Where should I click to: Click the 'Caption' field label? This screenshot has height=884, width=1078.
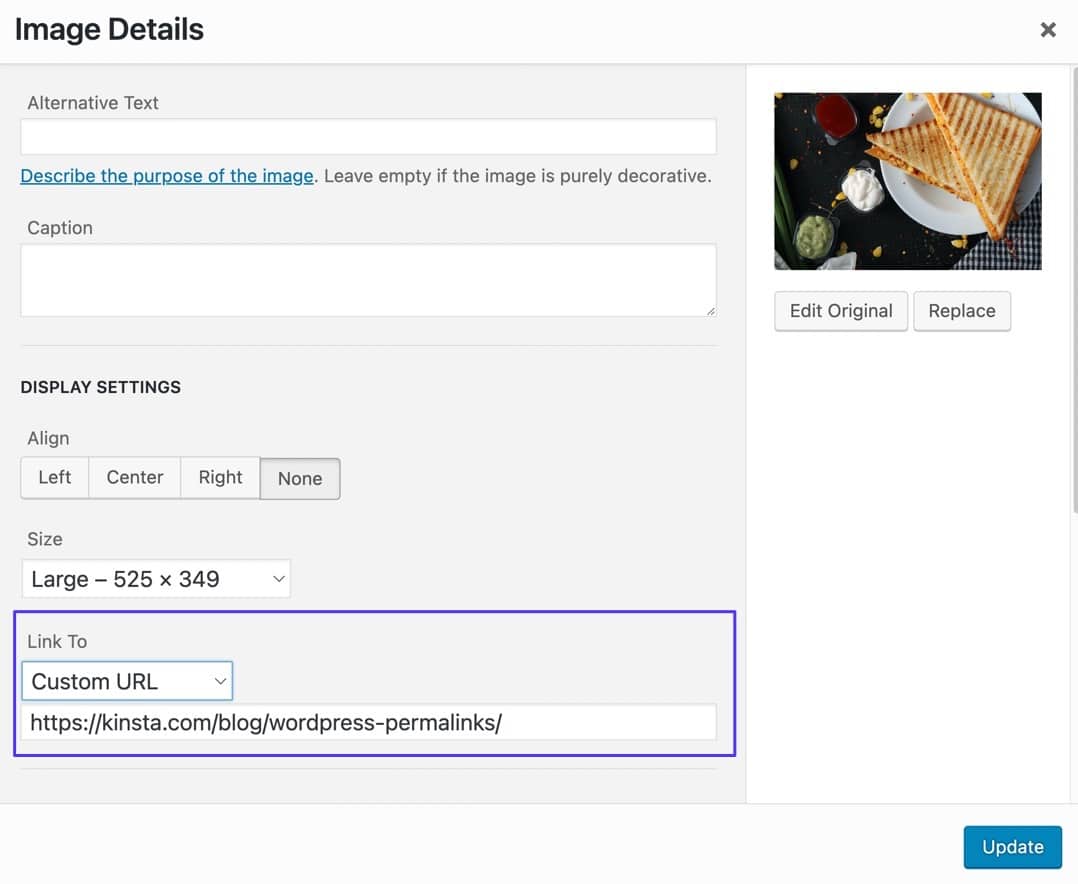pos(60,228)
